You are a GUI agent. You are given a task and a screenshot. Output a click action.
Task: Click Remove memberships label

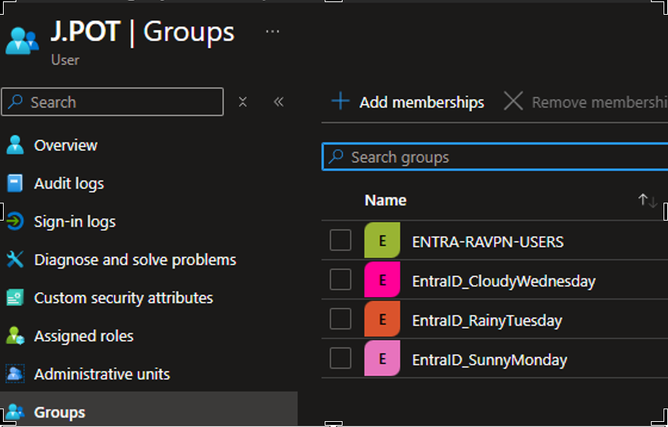(x=600, y=102)
